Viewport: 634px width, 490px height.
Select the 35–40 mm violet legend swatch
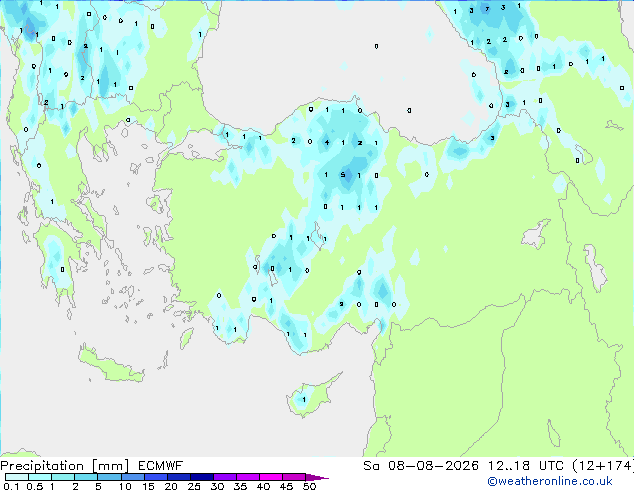pos(248,477)
